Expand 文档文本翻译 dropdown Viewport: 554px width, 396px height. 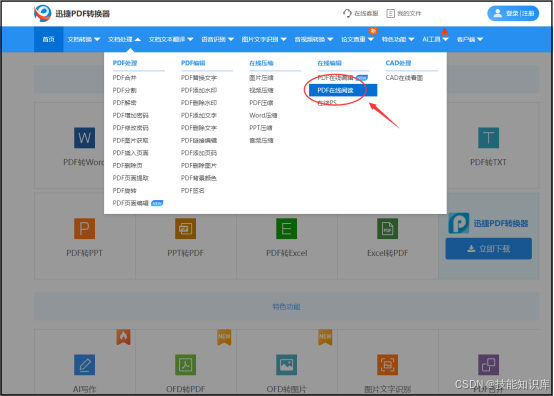[171, 39]
